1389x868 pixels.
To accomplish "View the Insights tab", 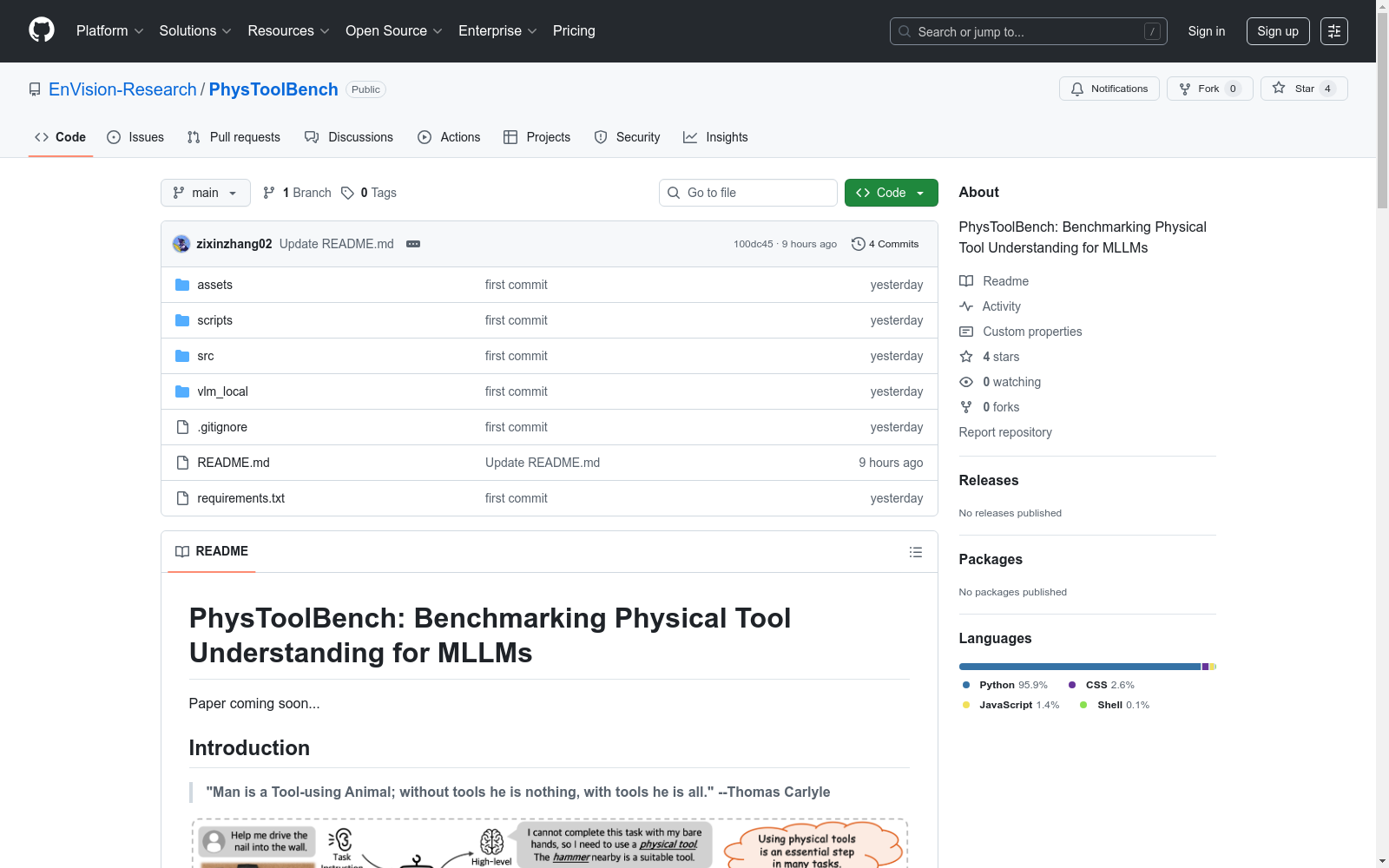I will click(715, 137).
